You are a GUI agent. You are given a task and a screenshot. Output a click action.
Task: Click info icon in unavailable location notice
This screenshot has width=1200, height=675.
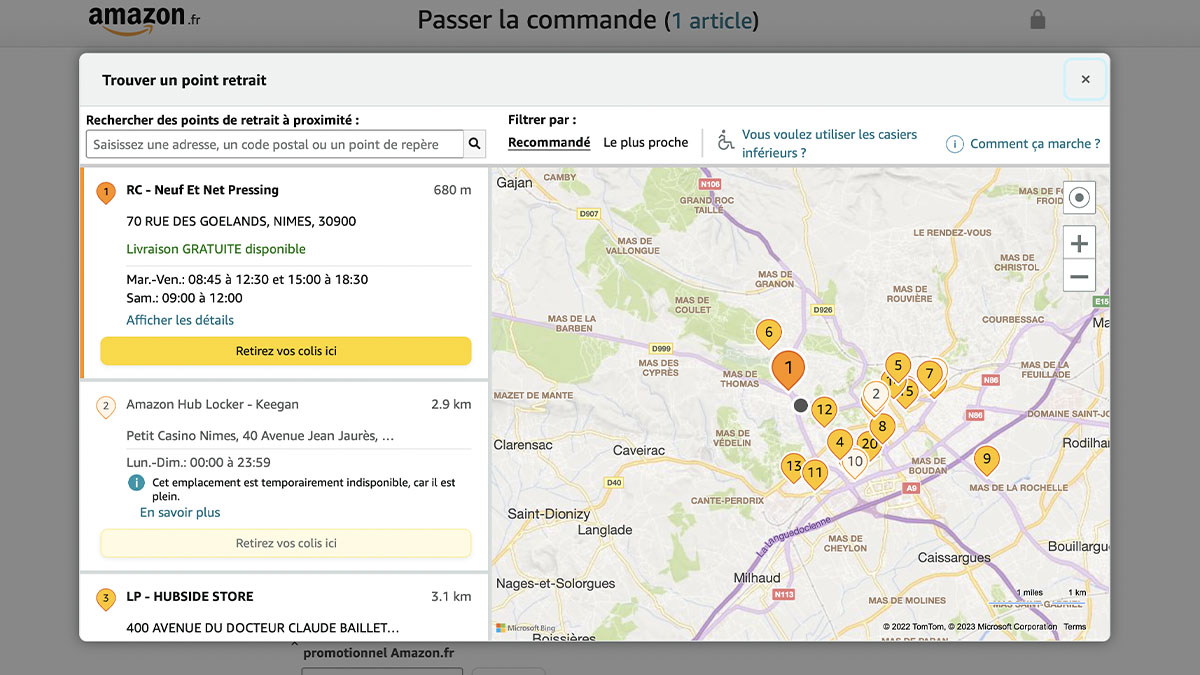(137, 483)
